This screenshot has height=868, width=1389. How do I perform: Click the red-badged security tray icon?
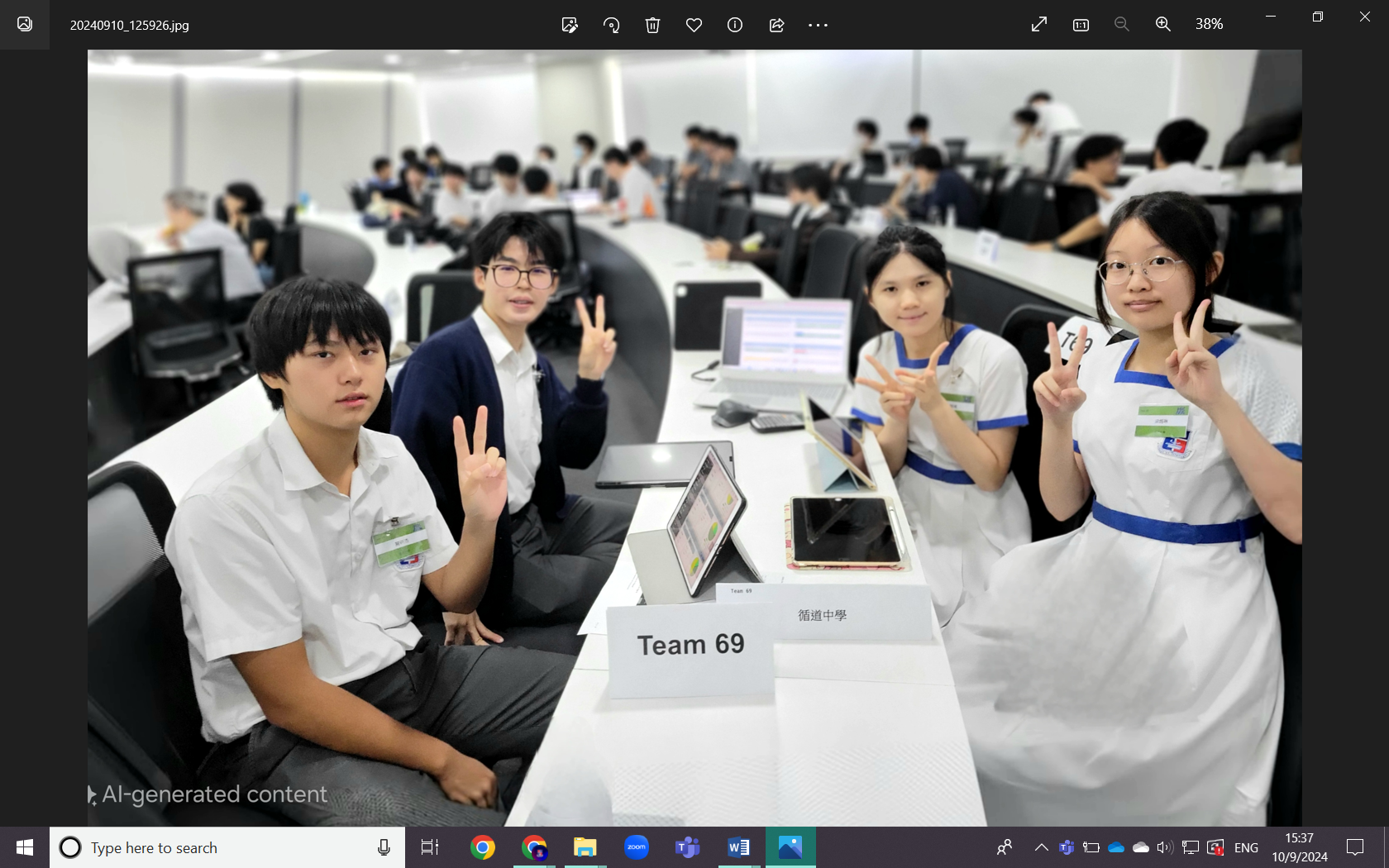tap(1215, 847)
